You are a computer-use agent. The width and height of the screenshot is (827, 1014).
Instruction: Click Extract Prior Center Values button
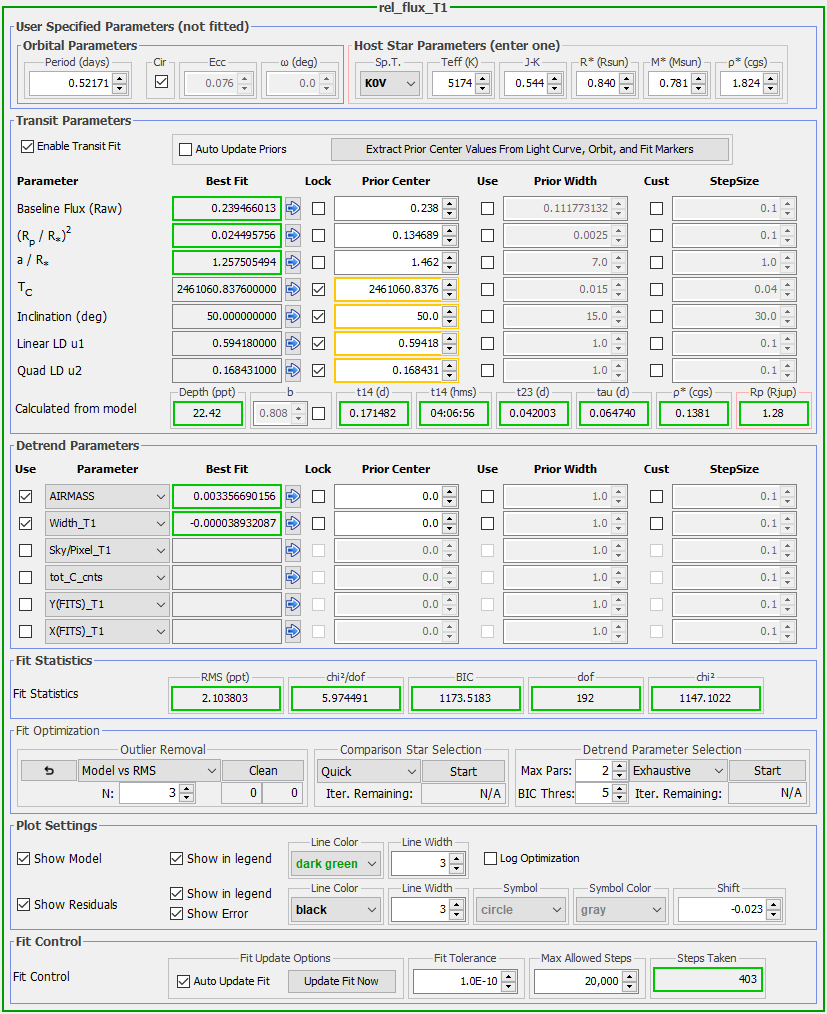tap(530, 150)
